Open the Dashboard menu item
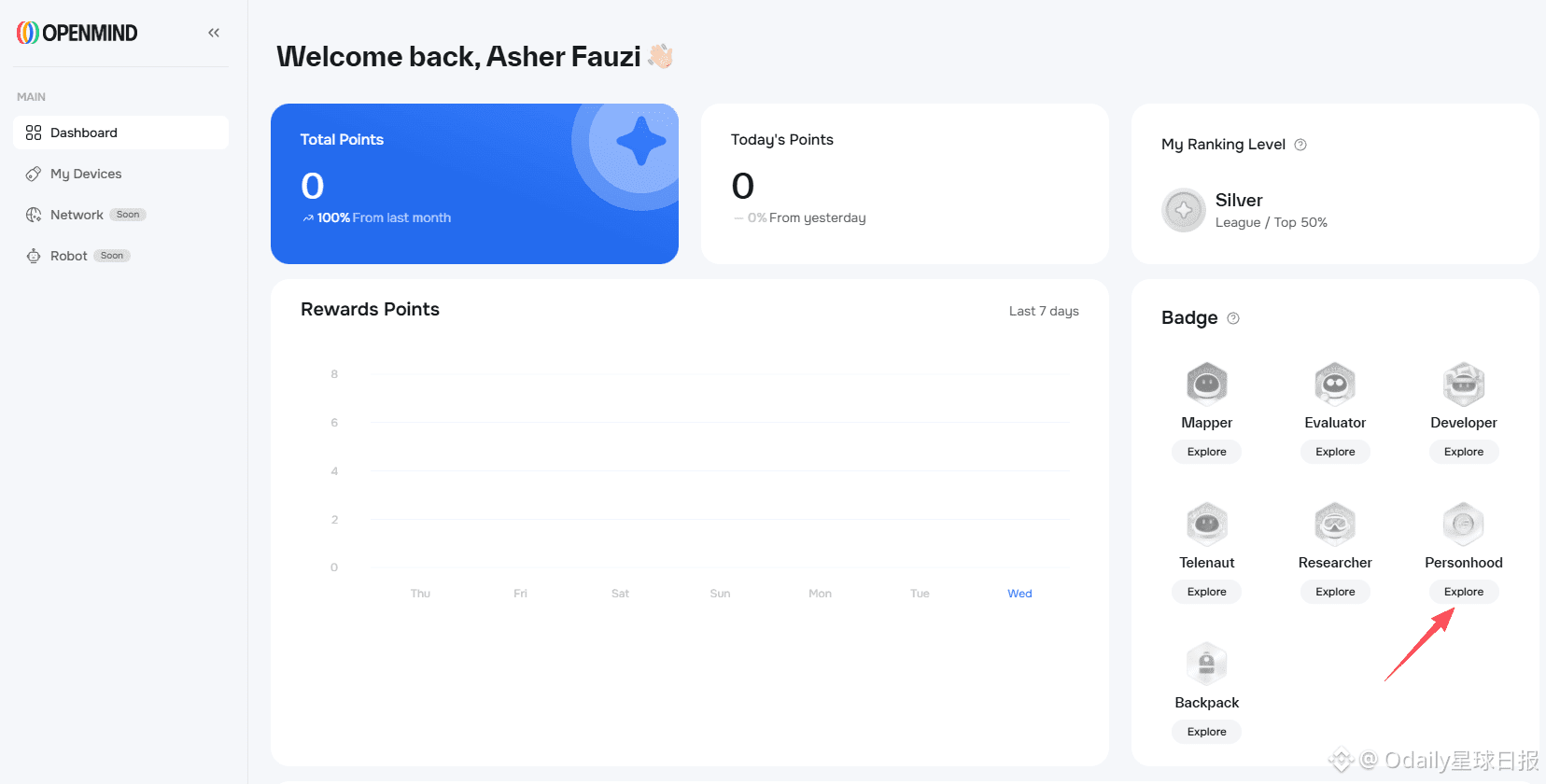This screenshot has width=1546, height=784. (120, 133)
